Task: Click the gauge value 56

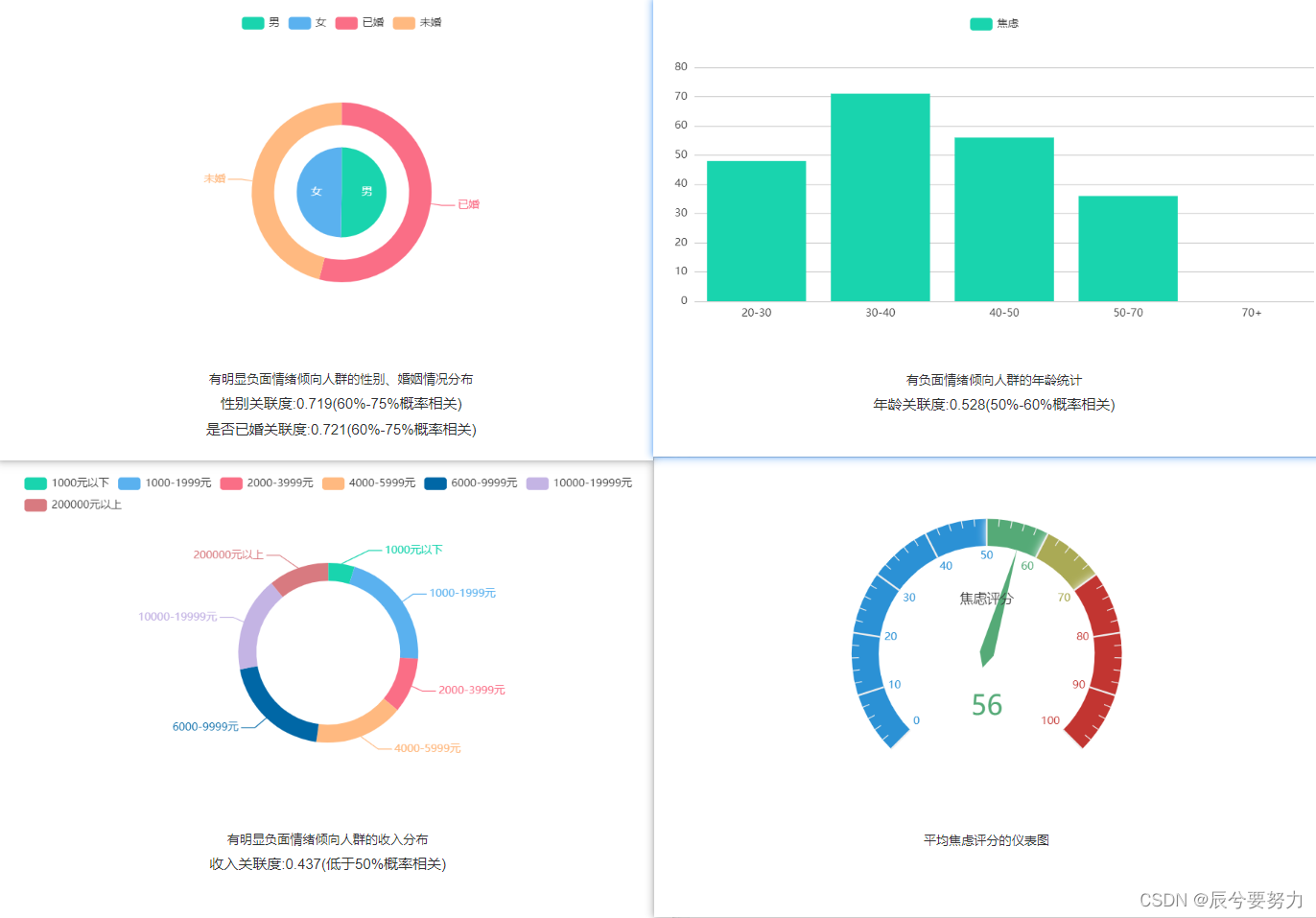Action: (987, 705)
